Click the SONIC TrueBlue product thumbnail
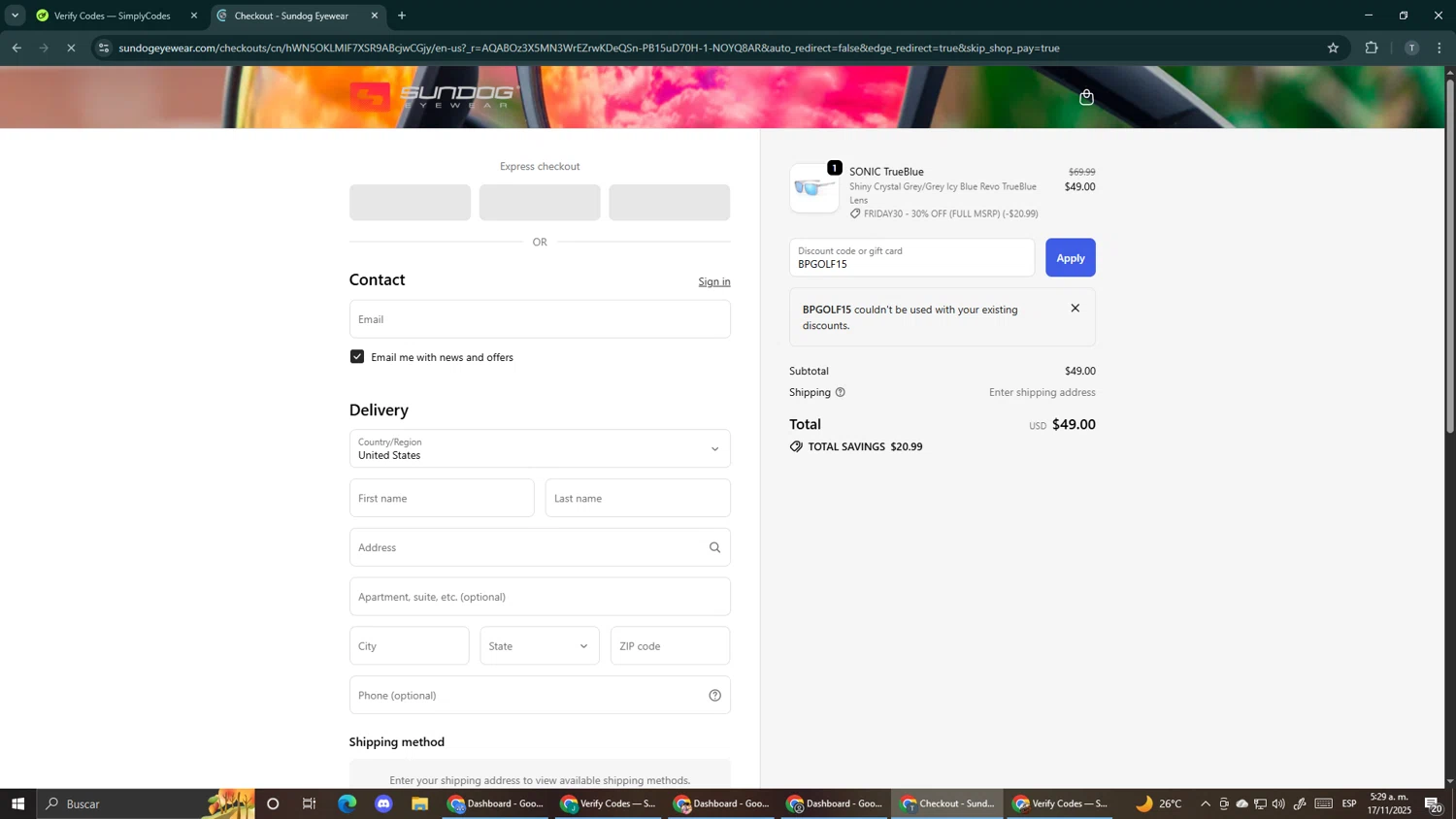Viewport: 1456px width, 819px height. (814, 188)
